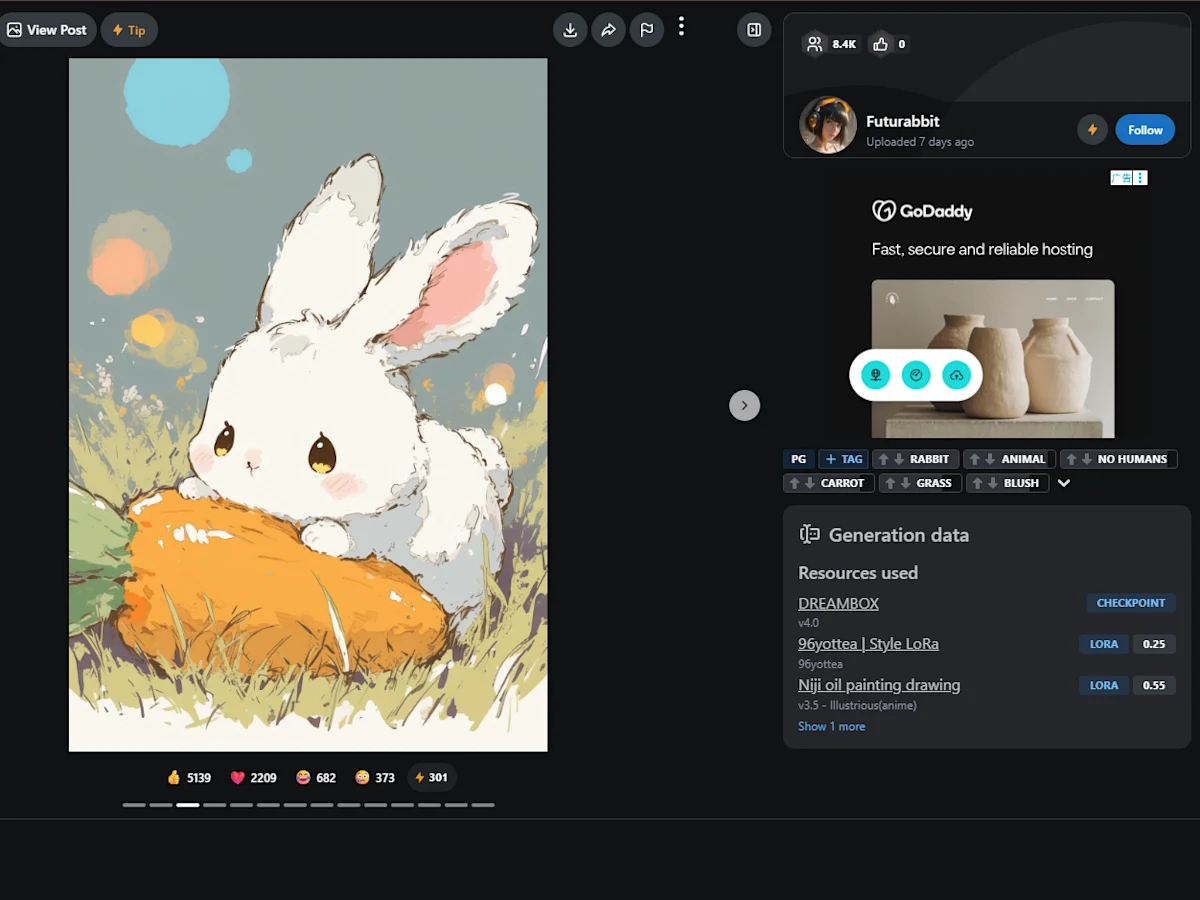1200x900 pixels.
Task: Jump to the first carousel indicator
Action: pyautogui.click(x=134, y=804)
